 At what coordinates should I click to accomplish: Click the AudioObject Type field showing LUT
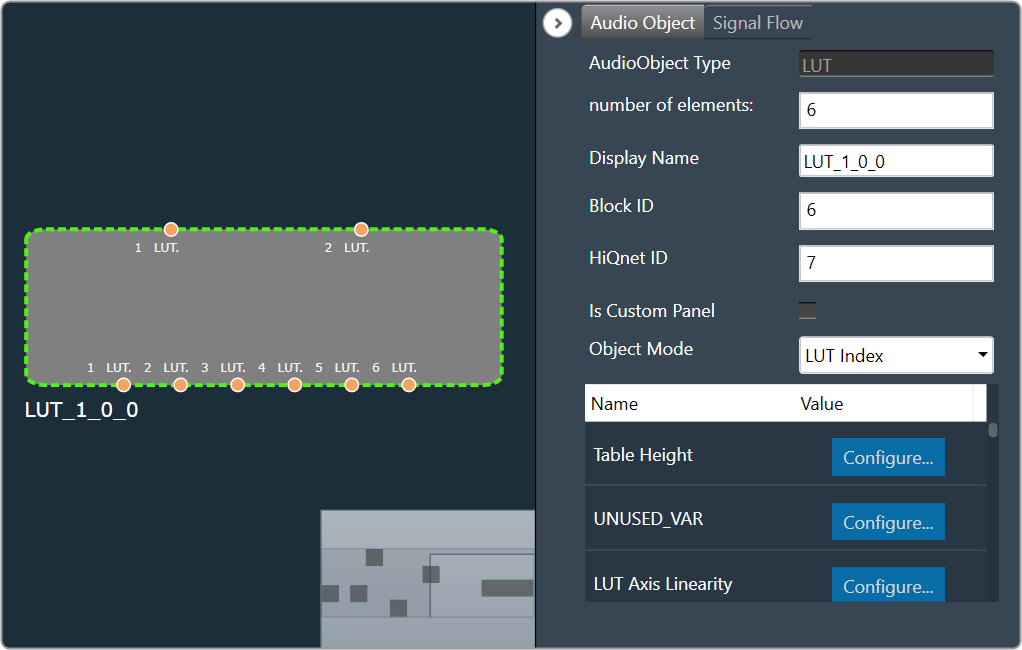tap(896, 65)
